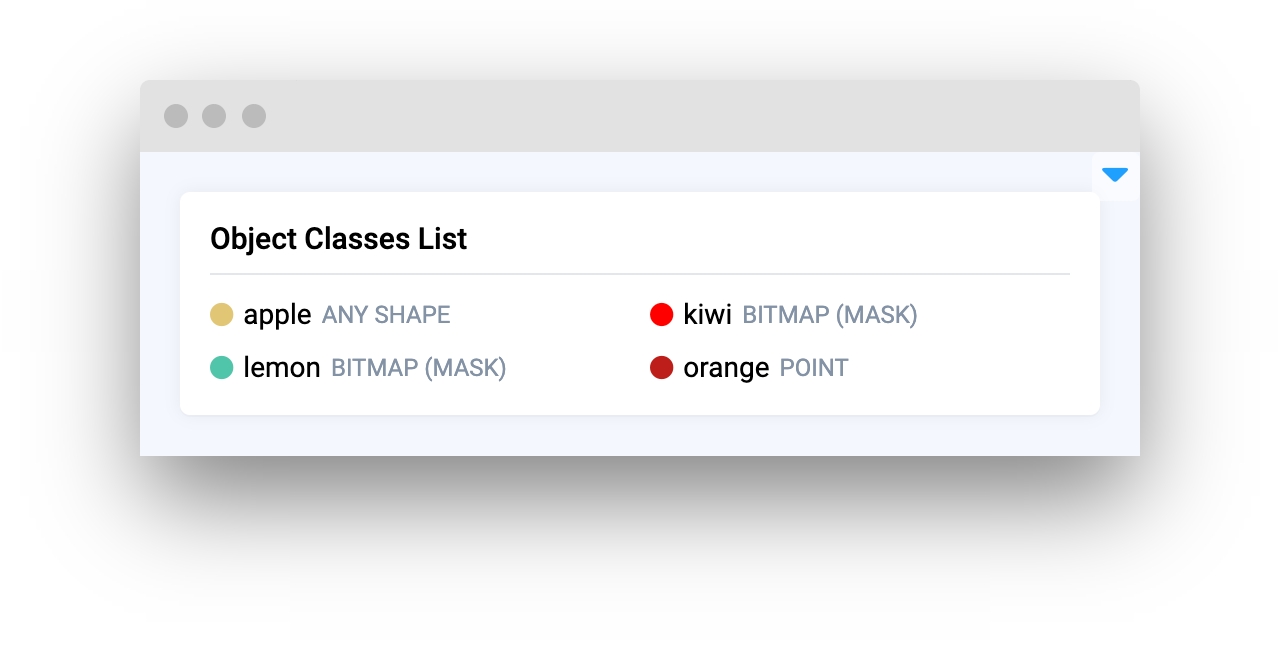
Task: Click the leftmost gray window circle button
Action: pos(176,116)
